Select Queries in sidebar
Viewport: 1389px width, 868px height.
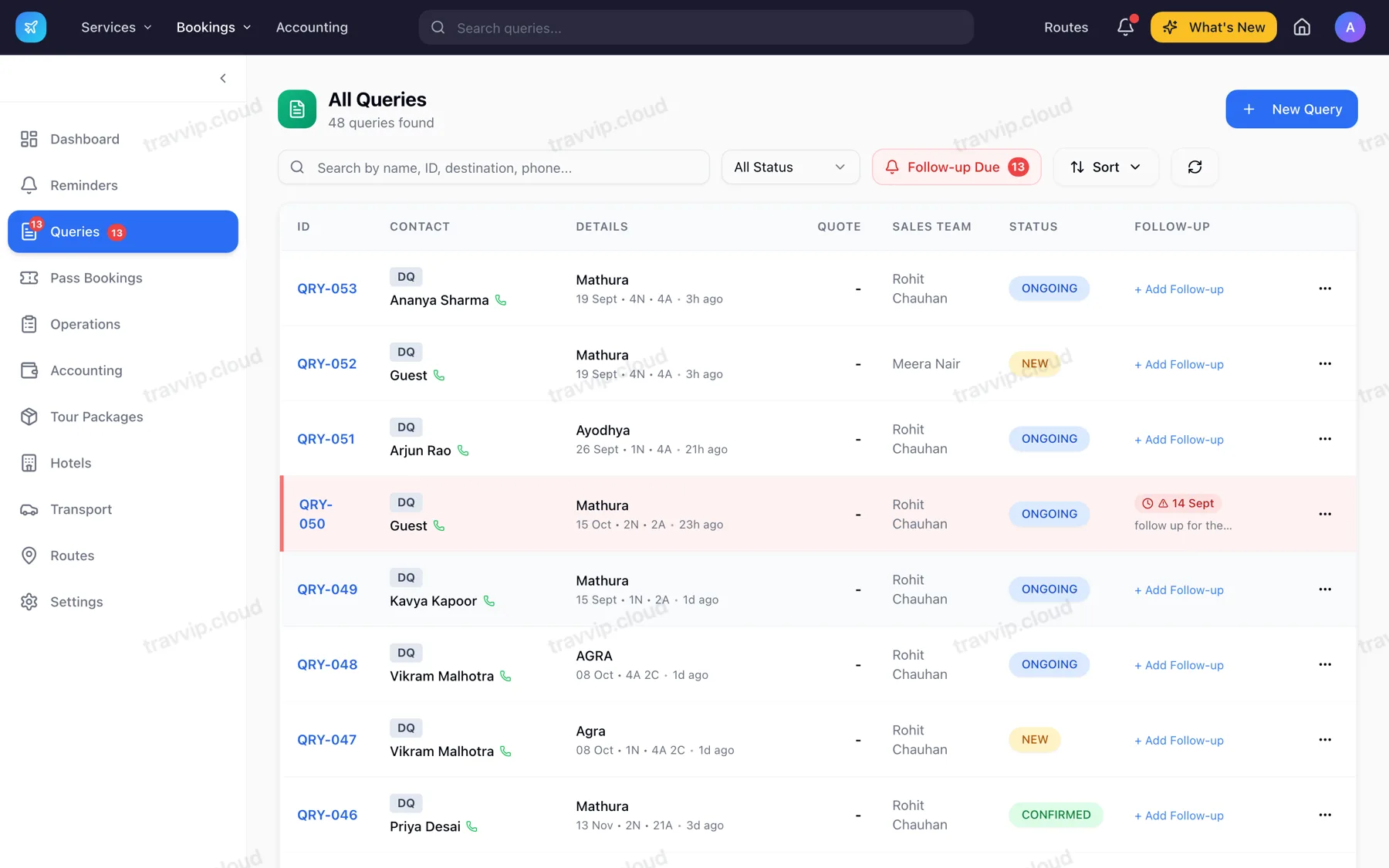coord(123,231)
